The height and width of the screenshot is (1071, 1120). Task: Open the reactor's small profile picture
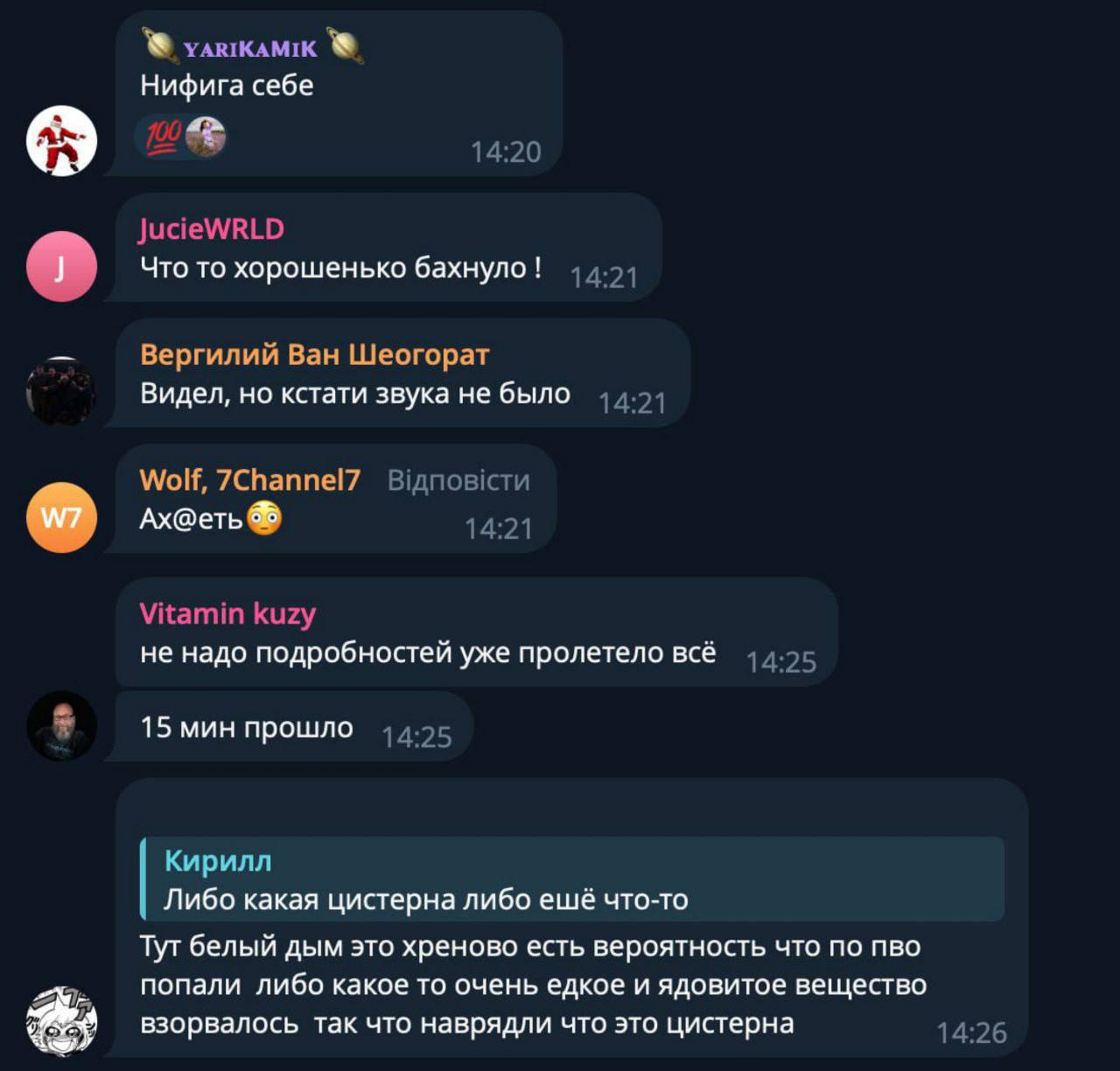(206, 137)
